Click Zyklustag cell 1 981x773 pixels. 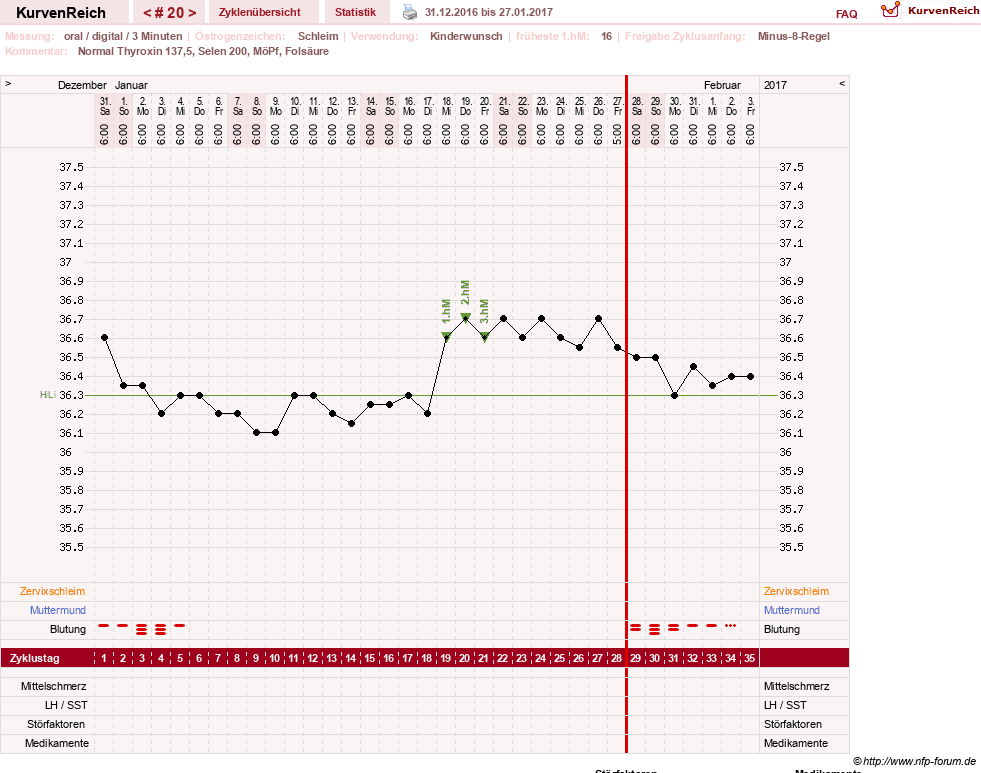point(104,658)
